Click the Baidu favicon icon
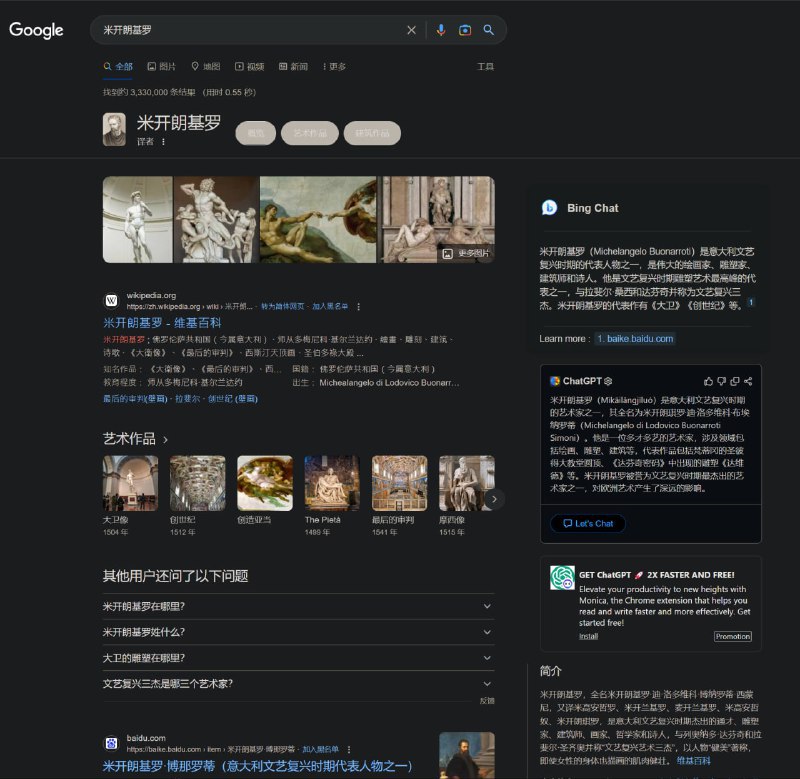Viewport: 800px width, 779px height. (111, 743)
